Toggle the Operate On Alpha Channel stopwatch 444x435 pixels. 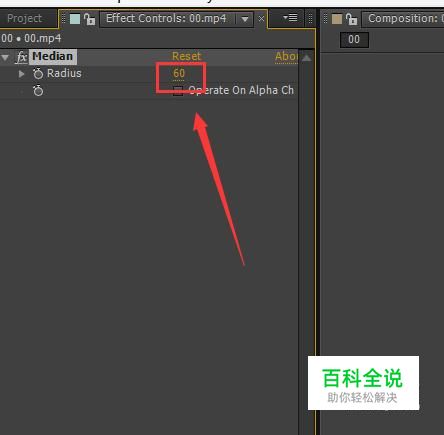pyautogui.click(x=38, y=90)
